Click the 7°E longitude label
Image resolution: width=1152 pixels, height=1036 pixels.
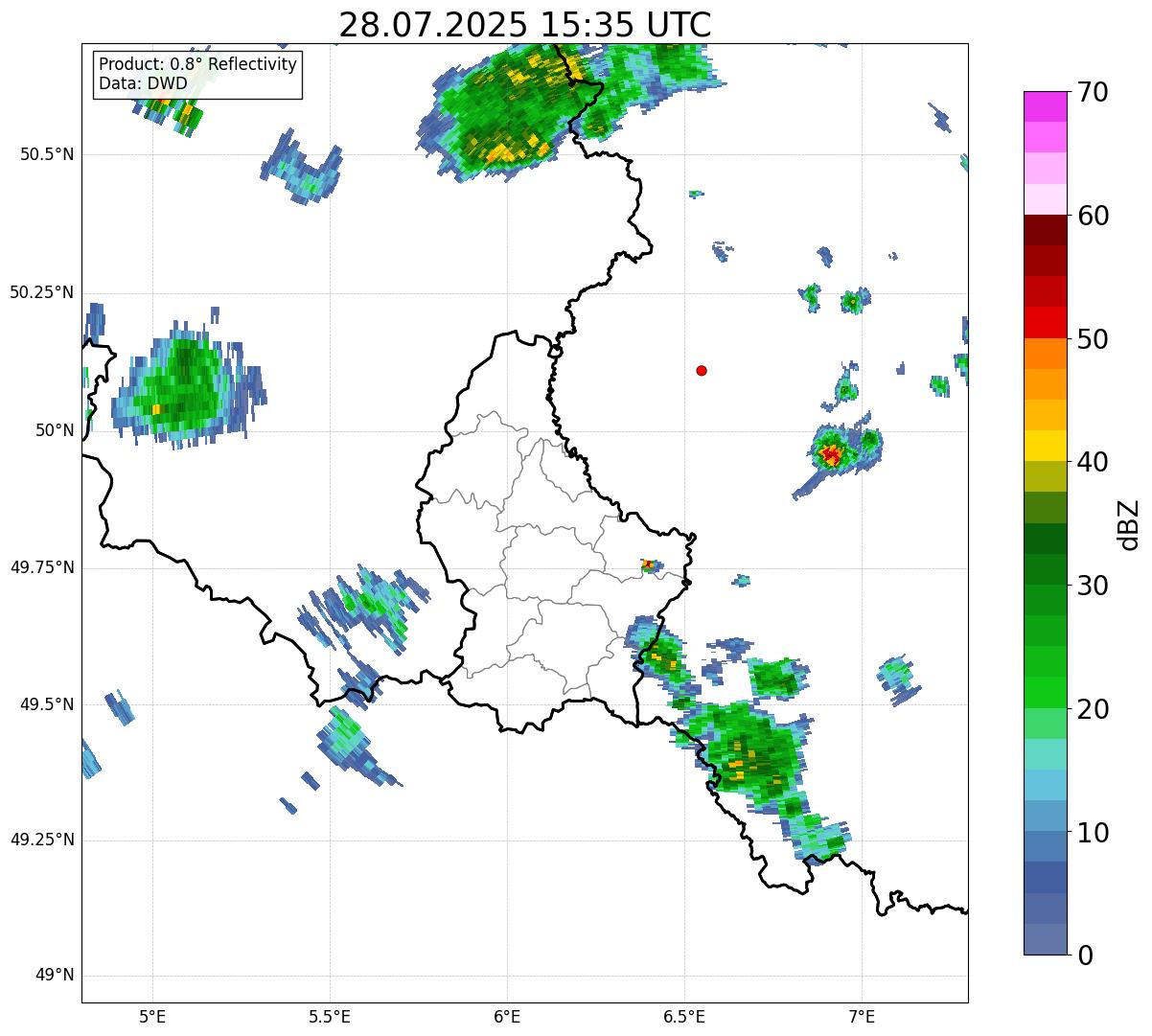(862, 1016)
